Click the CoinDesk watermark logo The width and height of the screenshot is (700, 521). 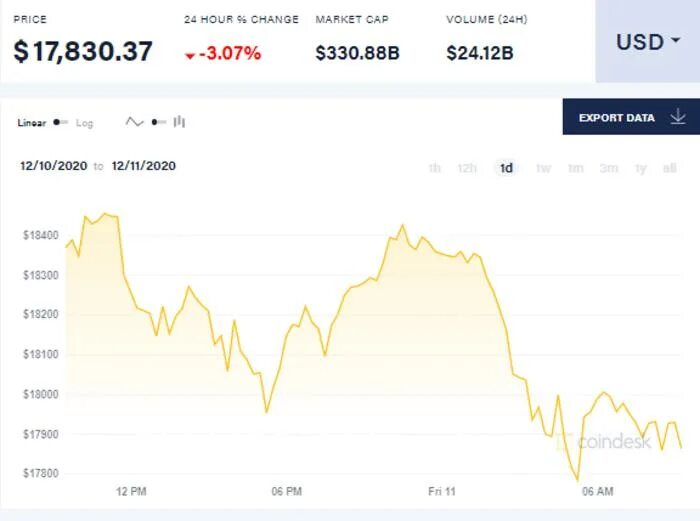point(604,442)
